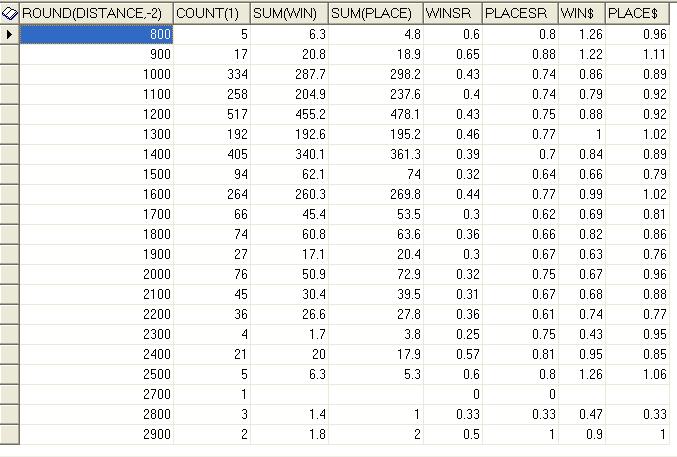Viewport: 677px width, 457px height.
Task: Click the COUNT(1) column header
Action: [x=211, y=14]
